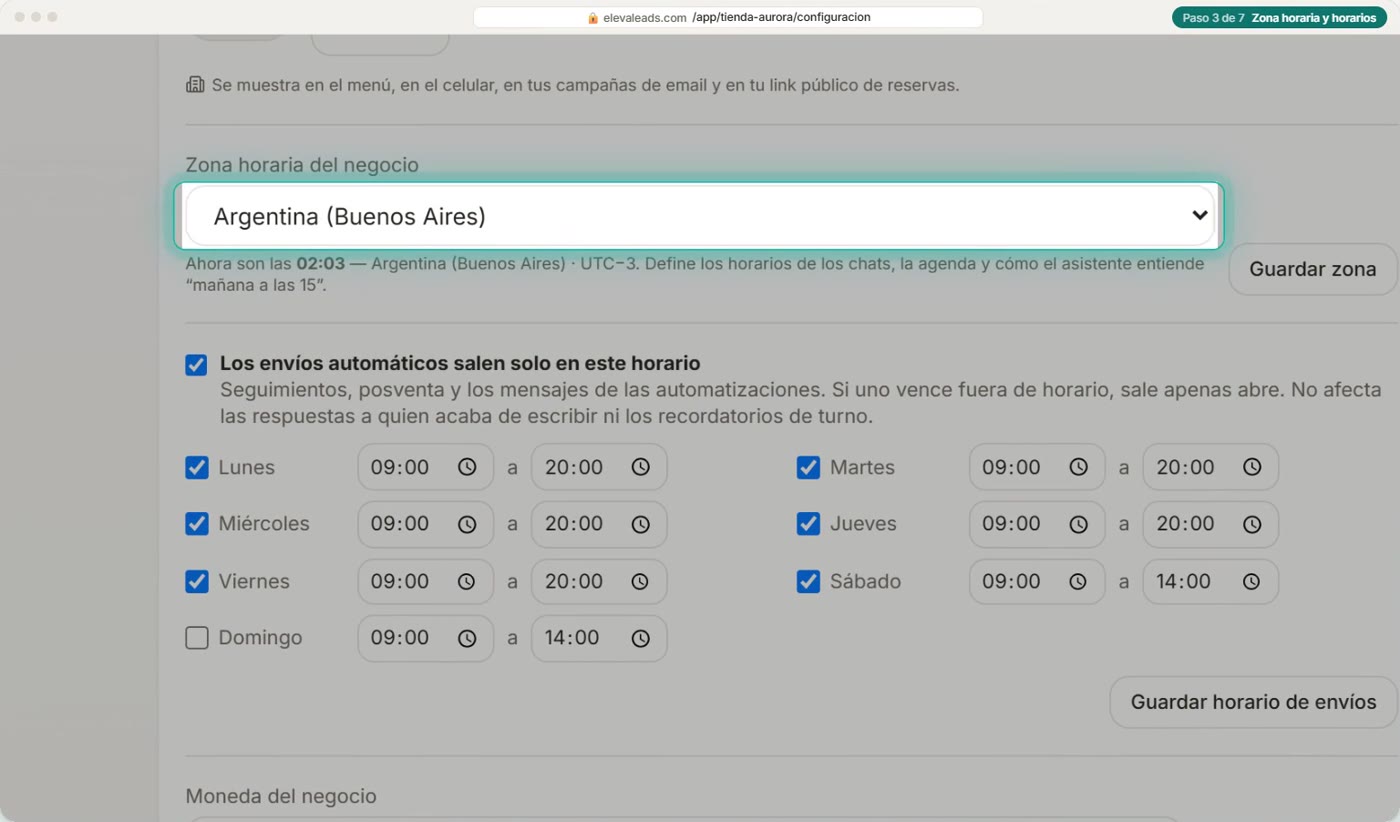The image size is (1400, 822).
Task: Open the Viernes end time clock picker
Action: [x=640, y=581]
